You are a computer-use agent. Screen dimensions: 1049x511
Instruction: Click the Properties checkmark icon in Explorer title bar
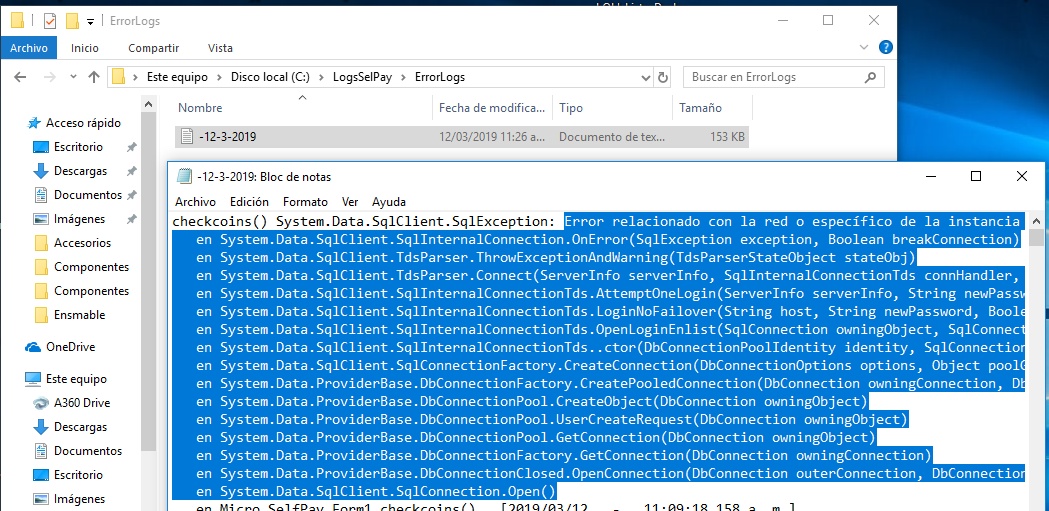50,21
